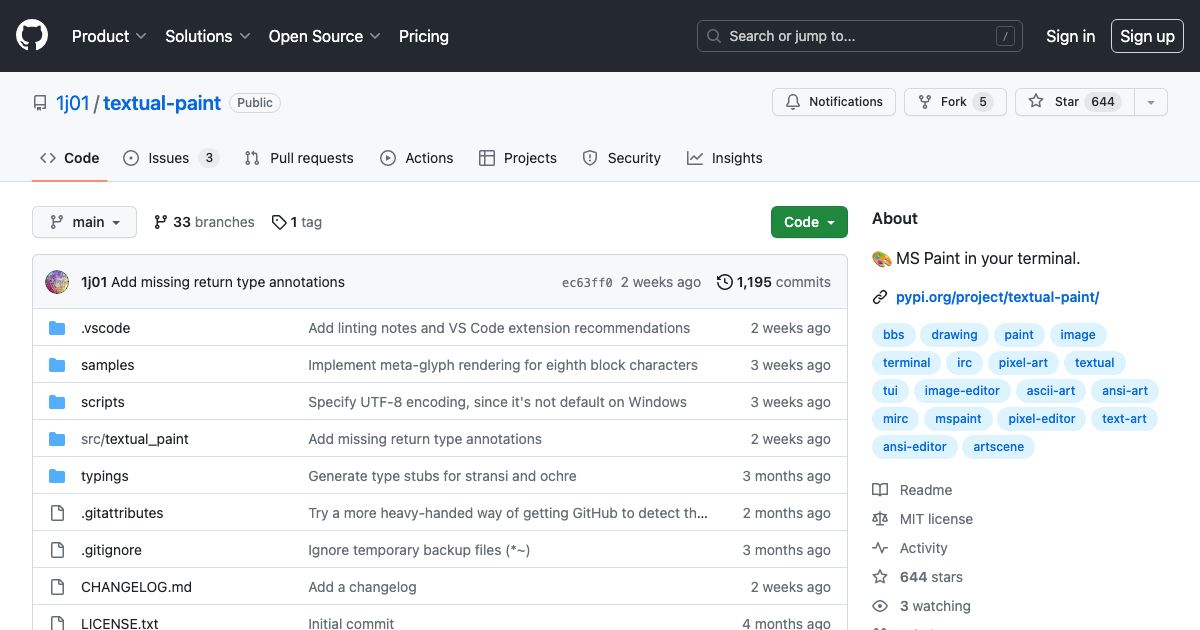The width and height of the screenshot is (1200, 630).
Task: Click the fork icon on Fork button
Action: pos(925,101)
